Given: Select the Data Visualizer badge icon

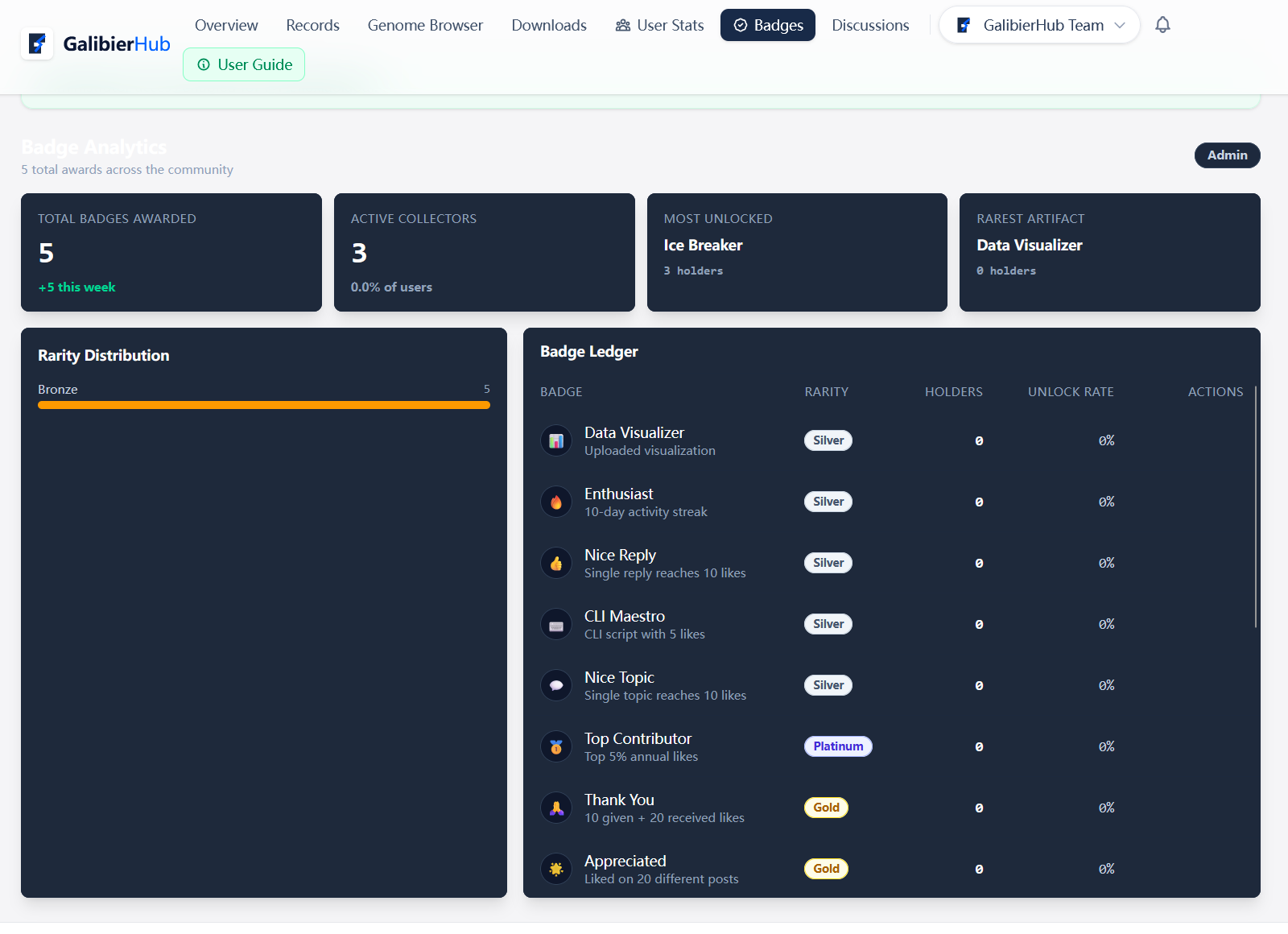Looking at the screenshot, I should 556,440.
